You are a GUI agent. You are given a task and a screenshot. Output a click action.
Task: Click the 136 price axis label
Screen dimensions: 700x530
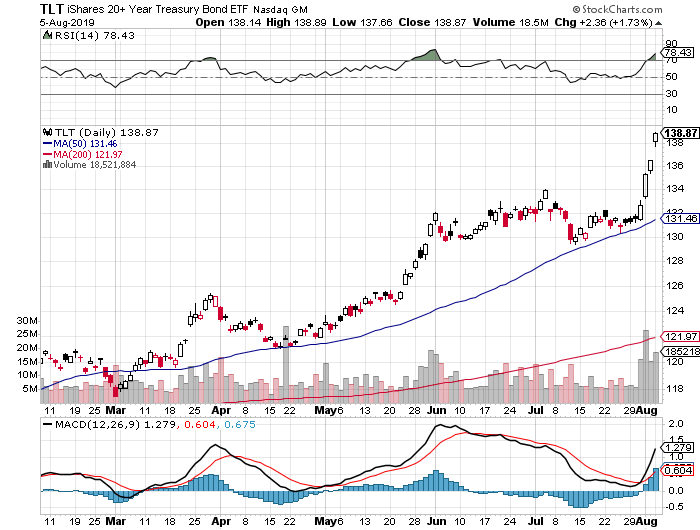coord(675,166)
